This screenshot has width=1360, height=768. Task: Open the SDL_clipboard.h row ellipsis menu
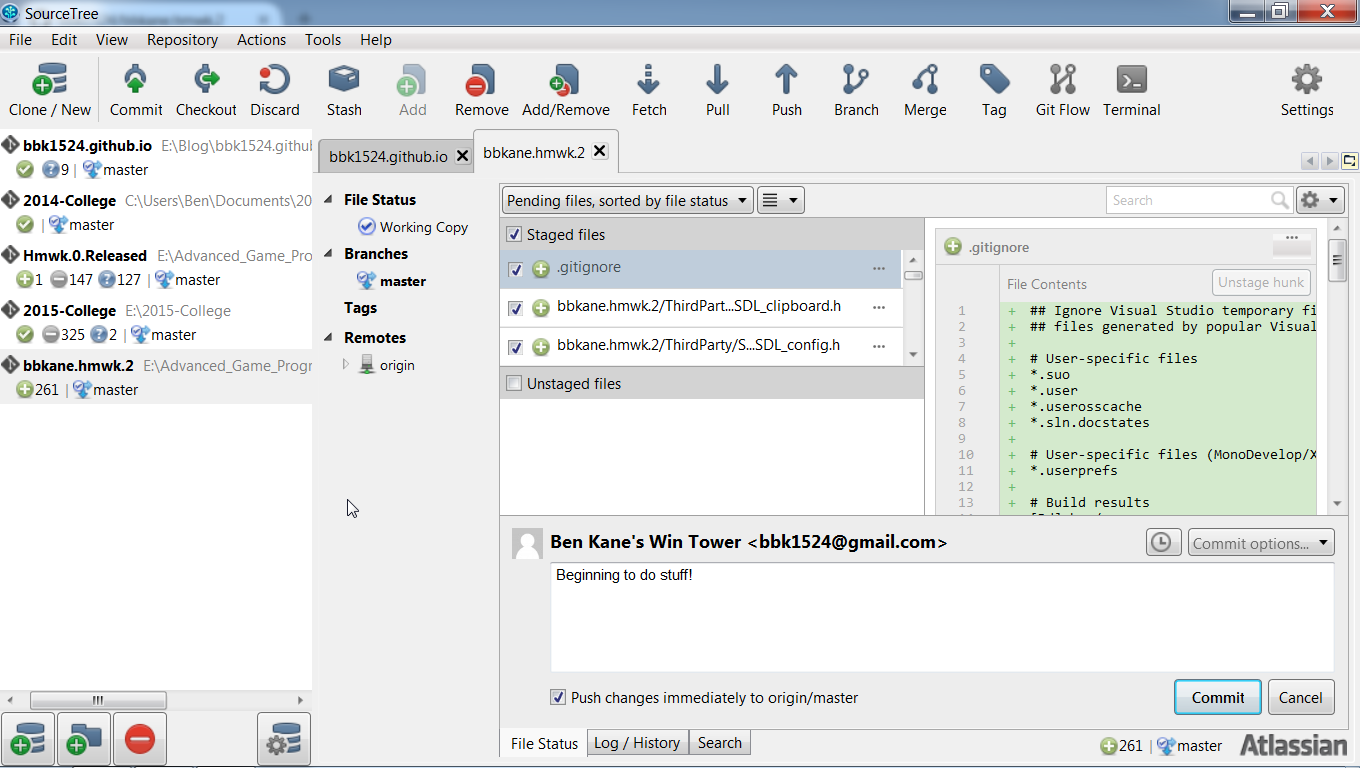pos(878,307)
